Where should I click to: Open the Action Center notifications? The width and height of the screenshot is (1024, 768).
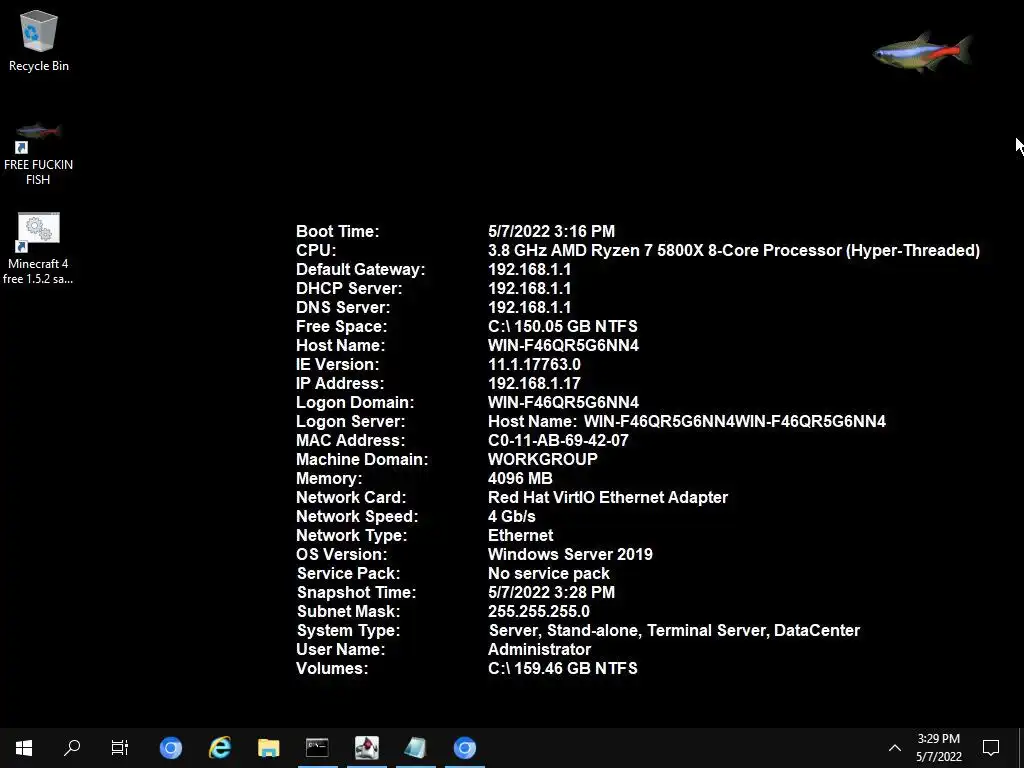pyautogui.click(x=991, y=748)
